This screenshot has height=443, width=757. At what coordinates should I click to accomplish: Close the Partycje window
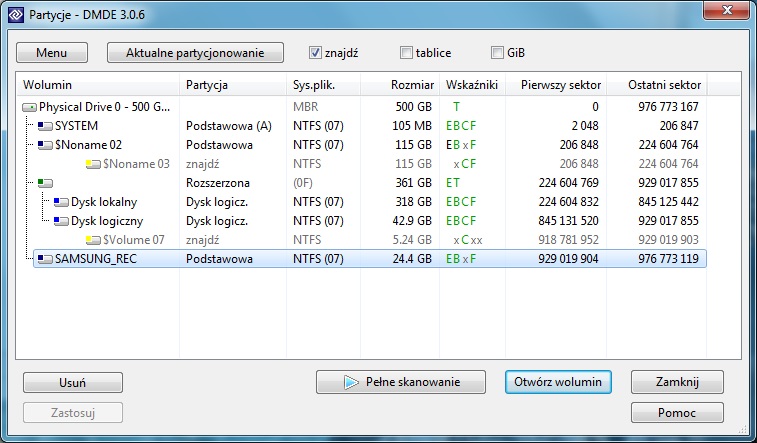click(726, 10)
